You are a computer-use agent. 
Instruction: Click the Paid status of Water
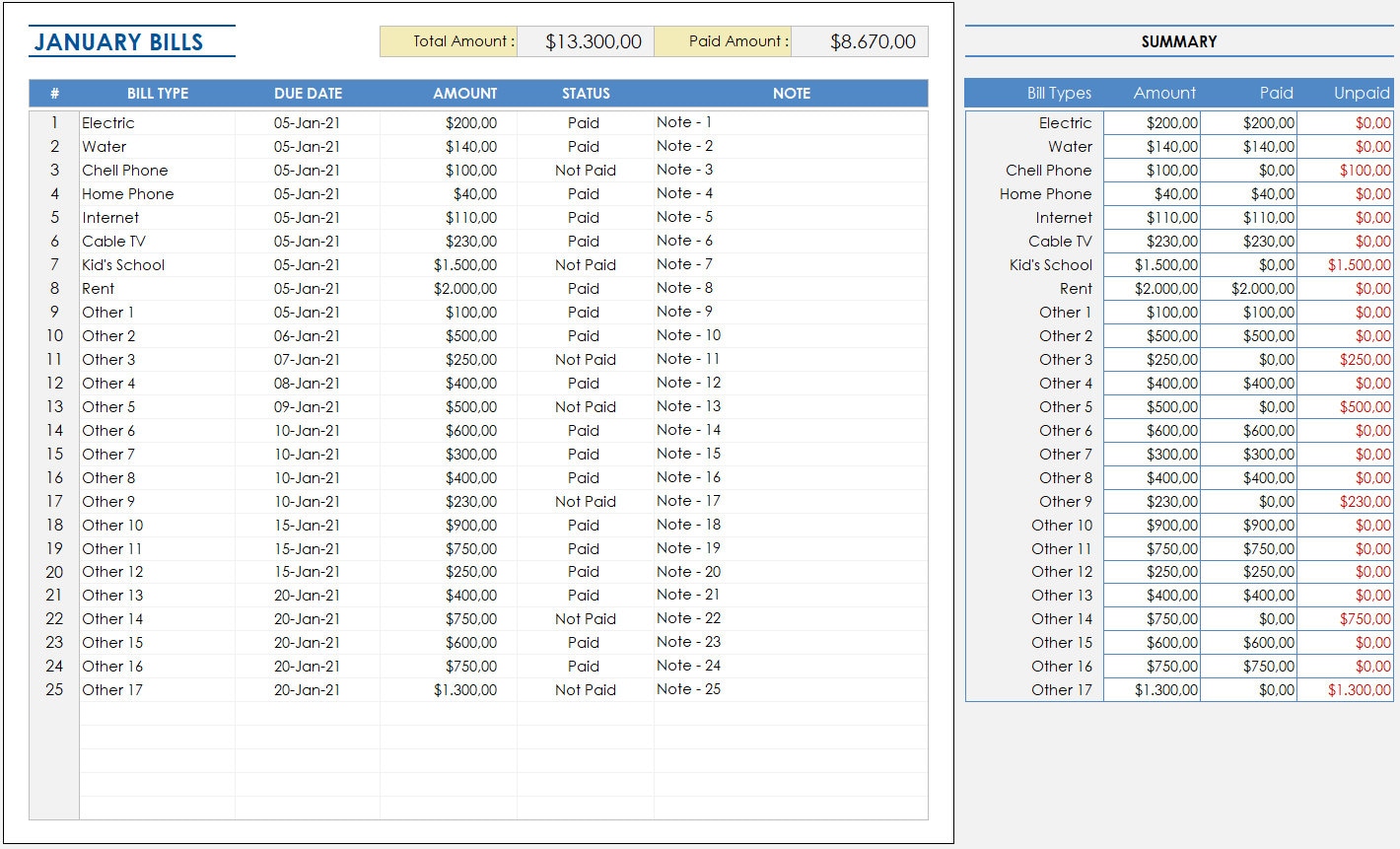(x=584, y=146)
